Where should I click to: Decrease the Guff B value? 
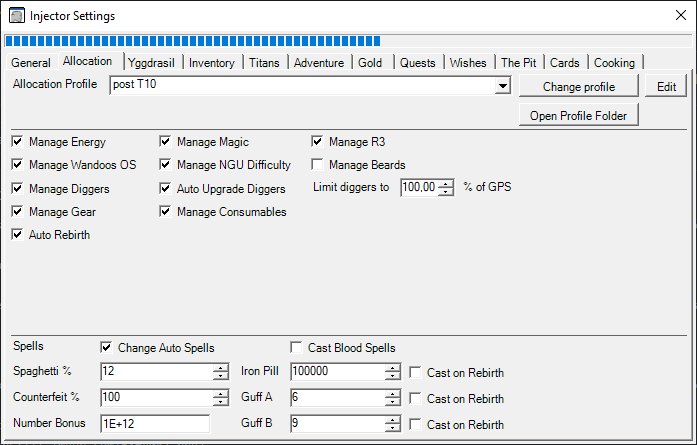pyautogui.click(x=393, y=428)
